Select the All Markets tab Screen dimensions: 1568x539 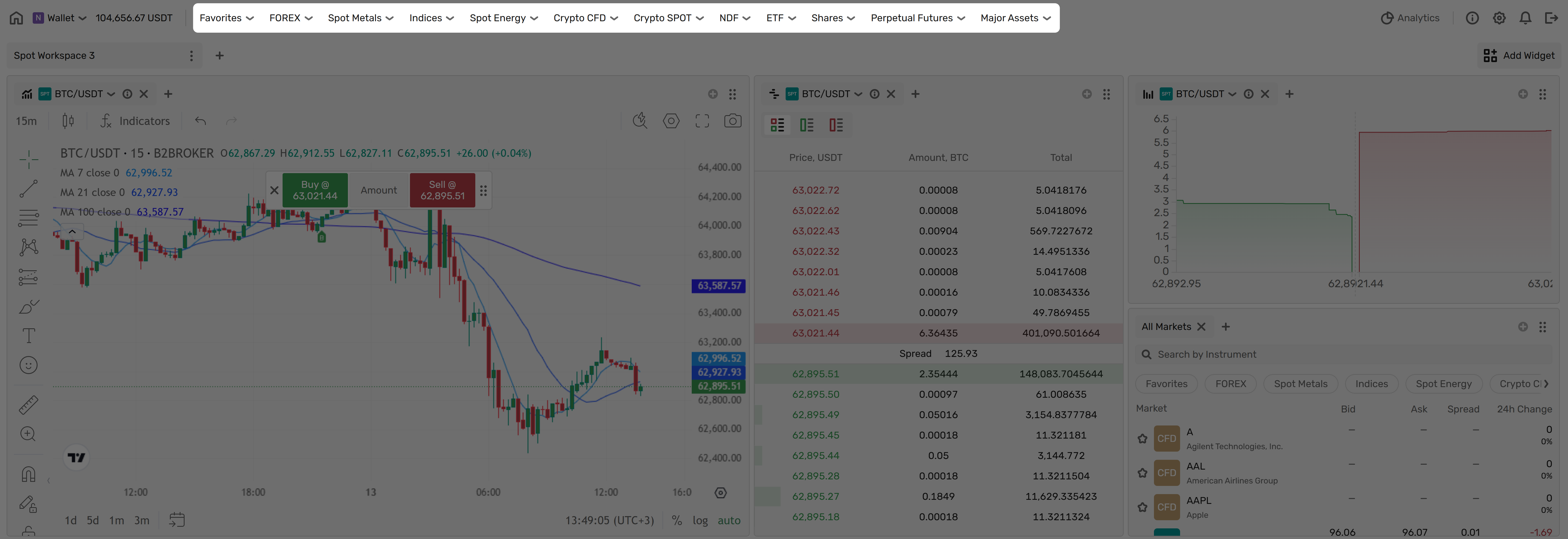(x=1166, y=327)
